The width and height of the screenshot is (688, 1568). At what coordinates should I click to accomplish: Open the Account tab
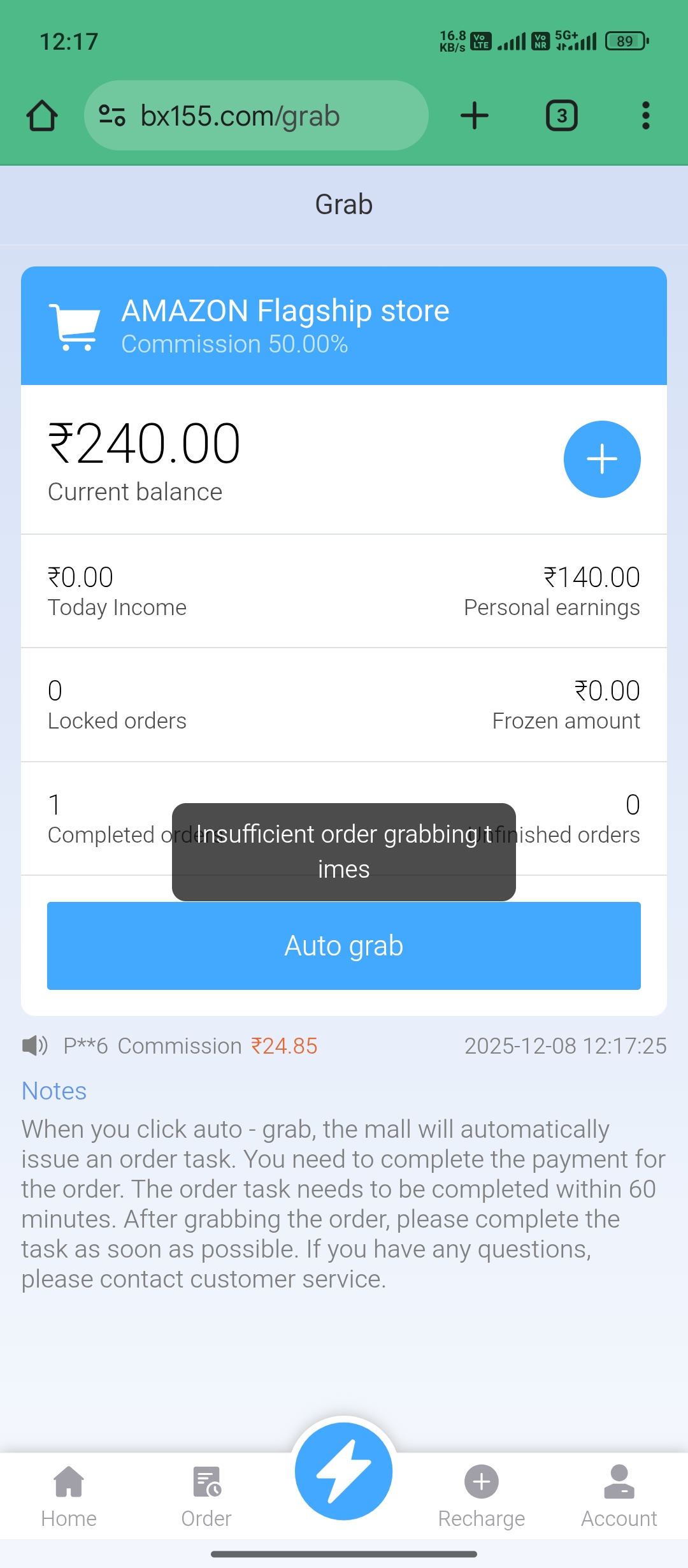point(619,1495)
